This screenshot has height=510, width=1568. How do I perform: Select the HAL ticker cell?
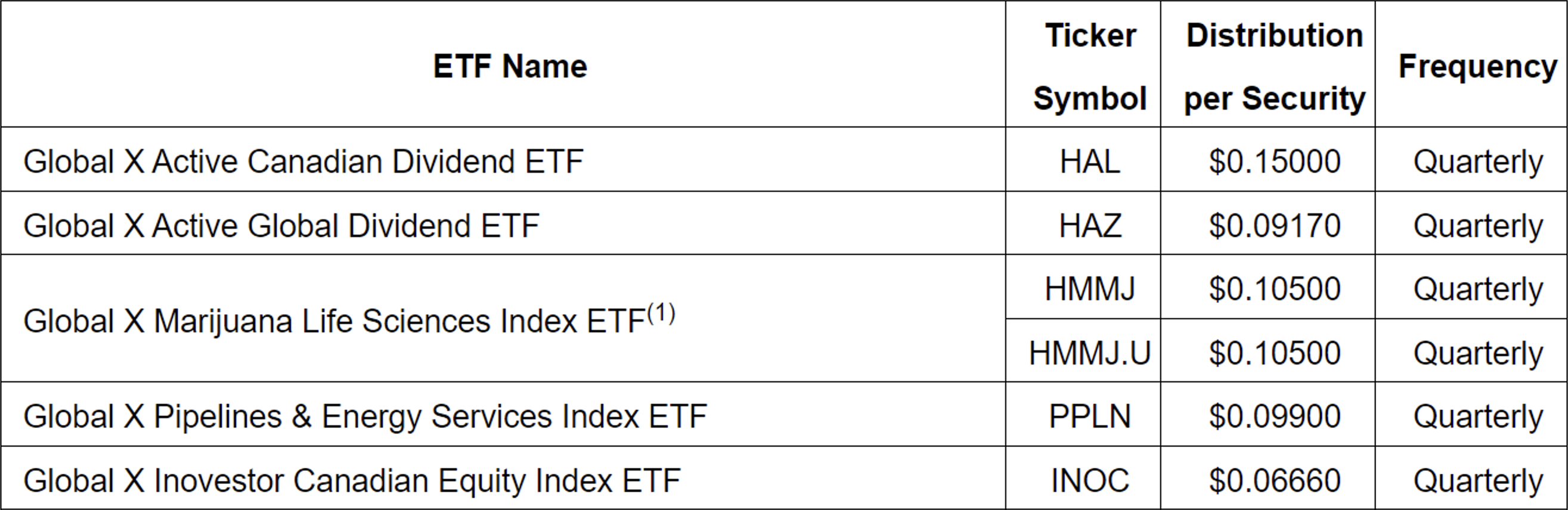[1090, 162]
